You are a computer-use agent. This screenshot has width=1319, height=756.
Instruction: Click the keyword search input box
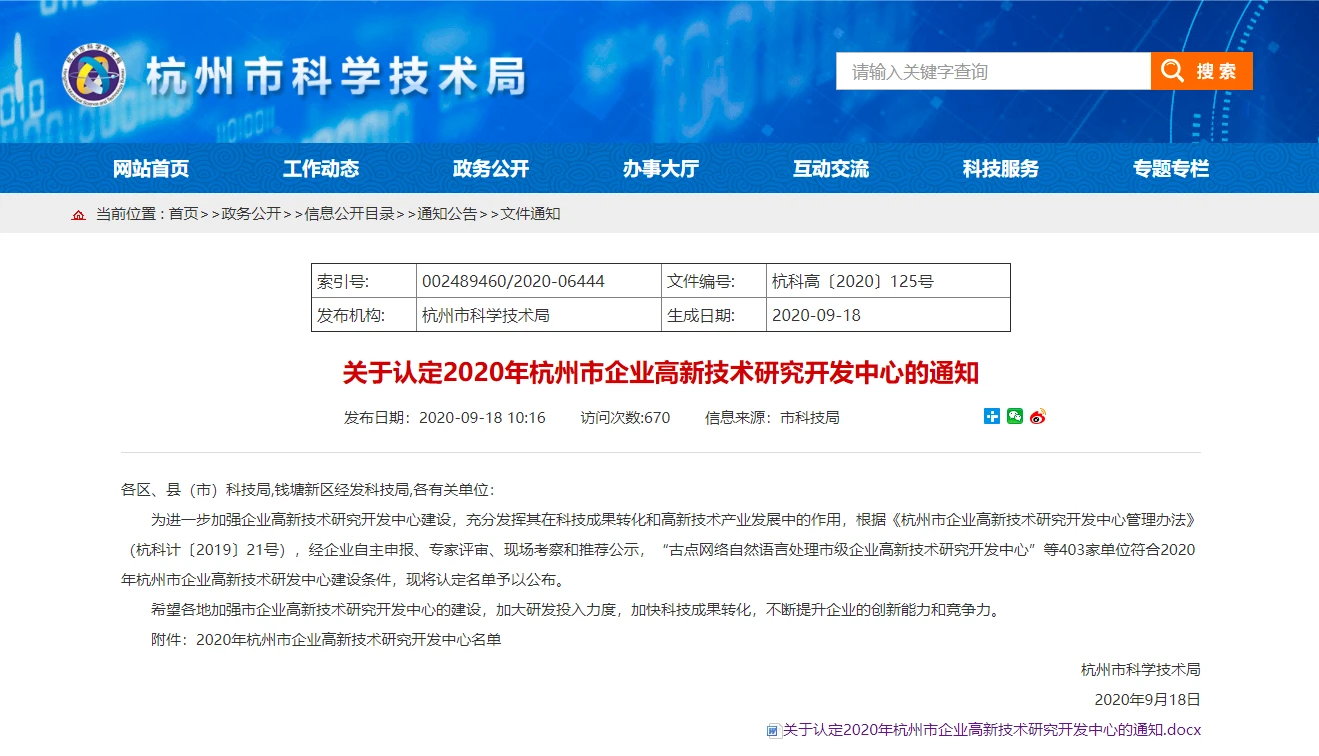coord(992,72)
